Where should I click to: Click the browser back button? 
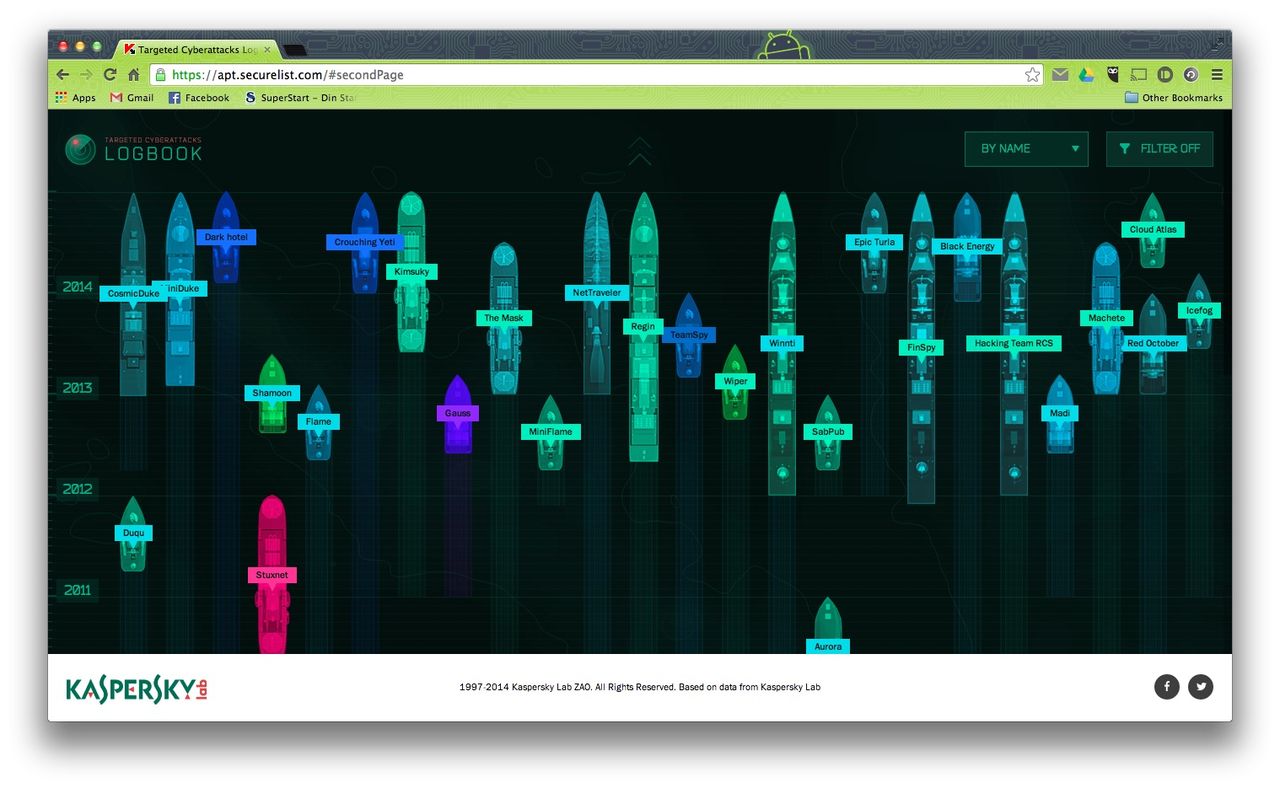point(62,74)
